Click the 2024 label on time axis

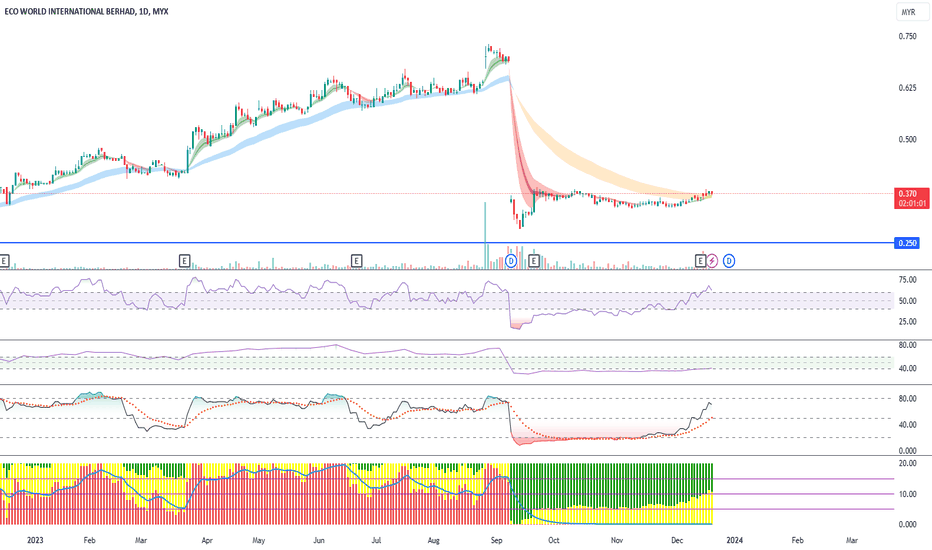pos(734,540)
